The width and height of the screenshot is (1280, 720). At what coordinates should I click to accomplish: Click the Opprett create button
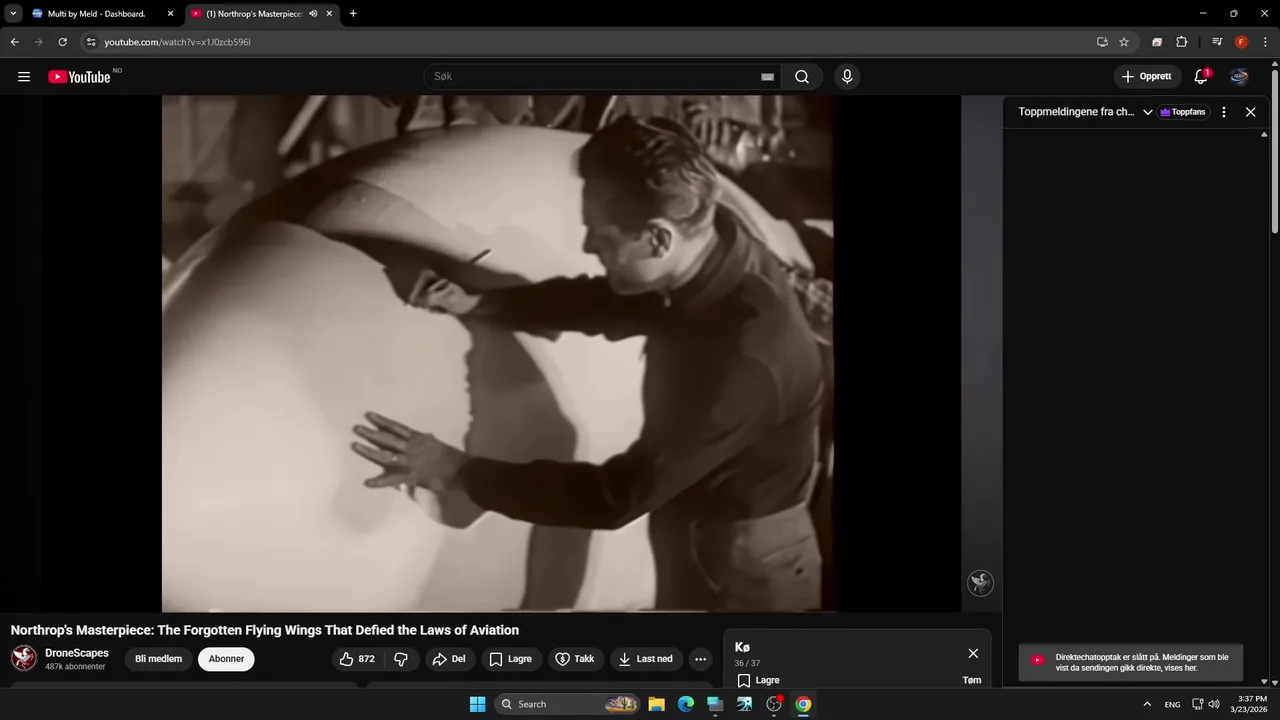(x=1147, y=77)
